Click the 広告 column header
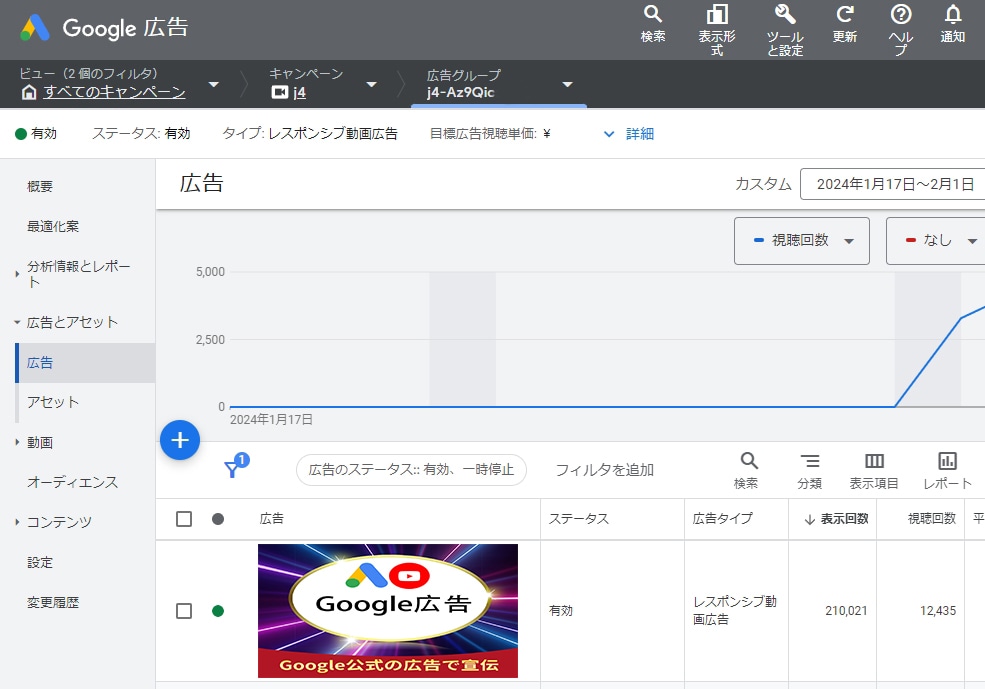 point(271,519)
